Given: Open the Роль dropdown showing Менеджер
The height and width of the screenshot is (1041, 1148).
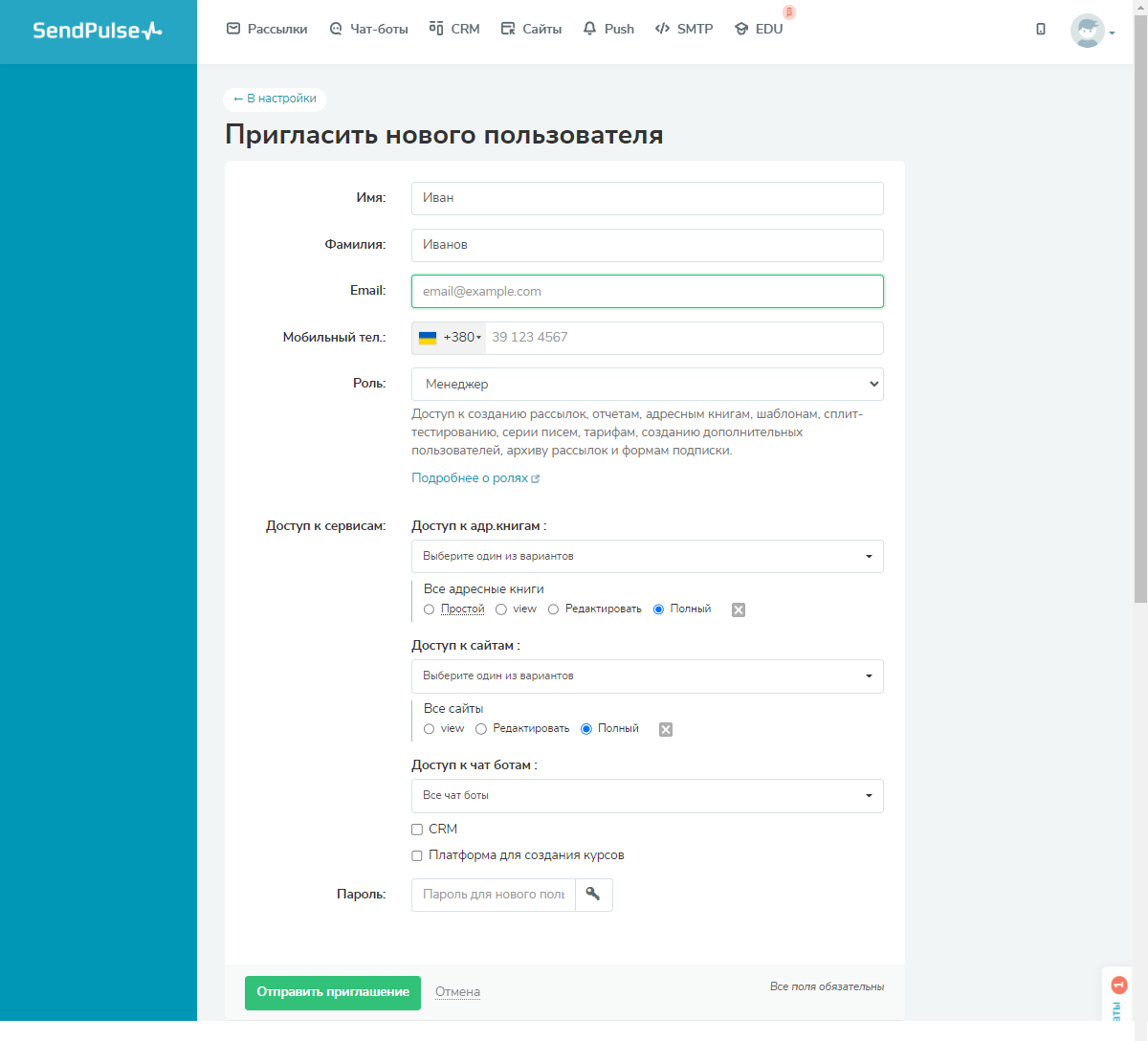Looking at the screenshot, I should coord(648,384).
